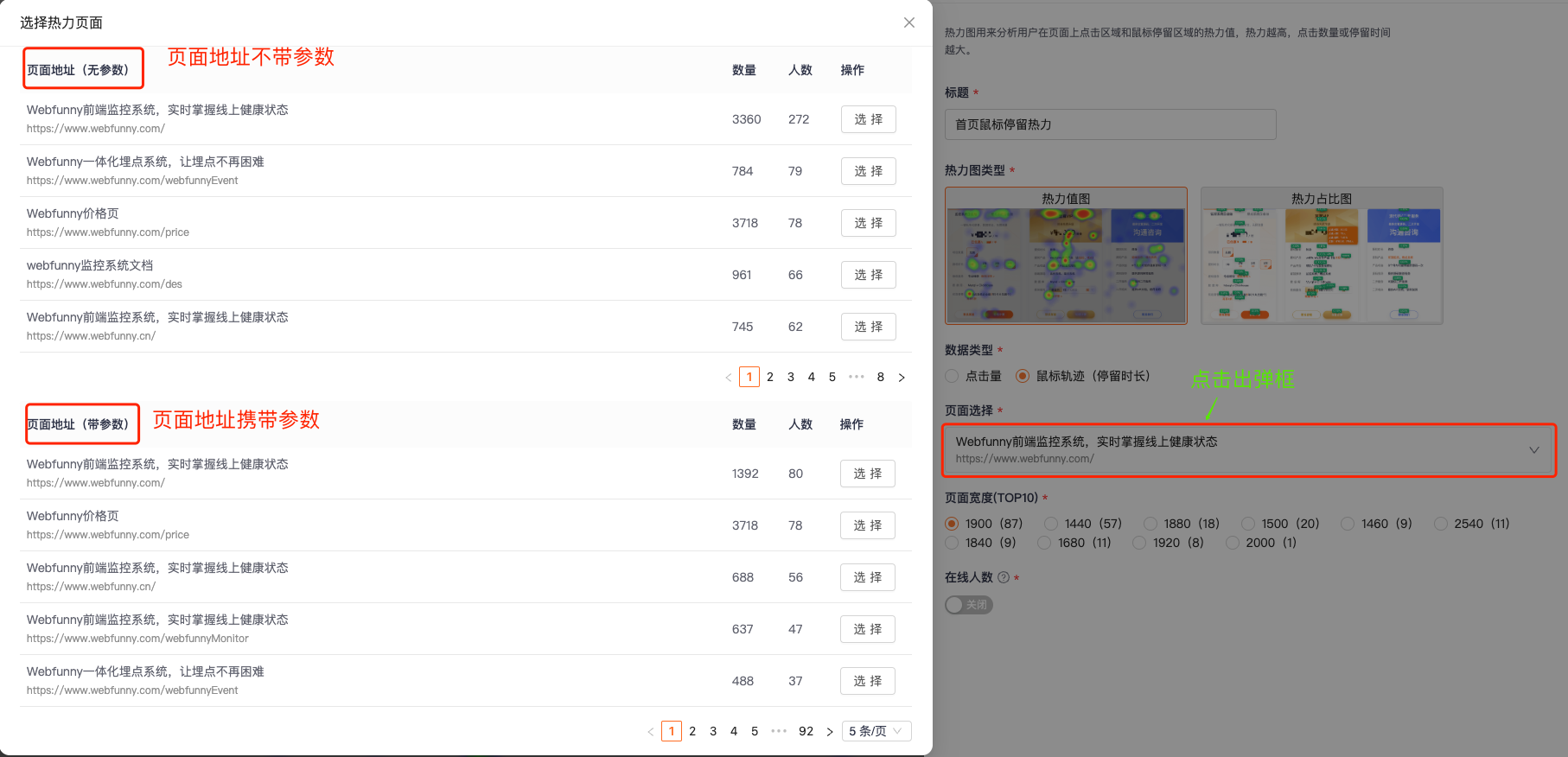Click the help icon next to 在线人数
This screenshot has height=757, width=1568.
1004,577
